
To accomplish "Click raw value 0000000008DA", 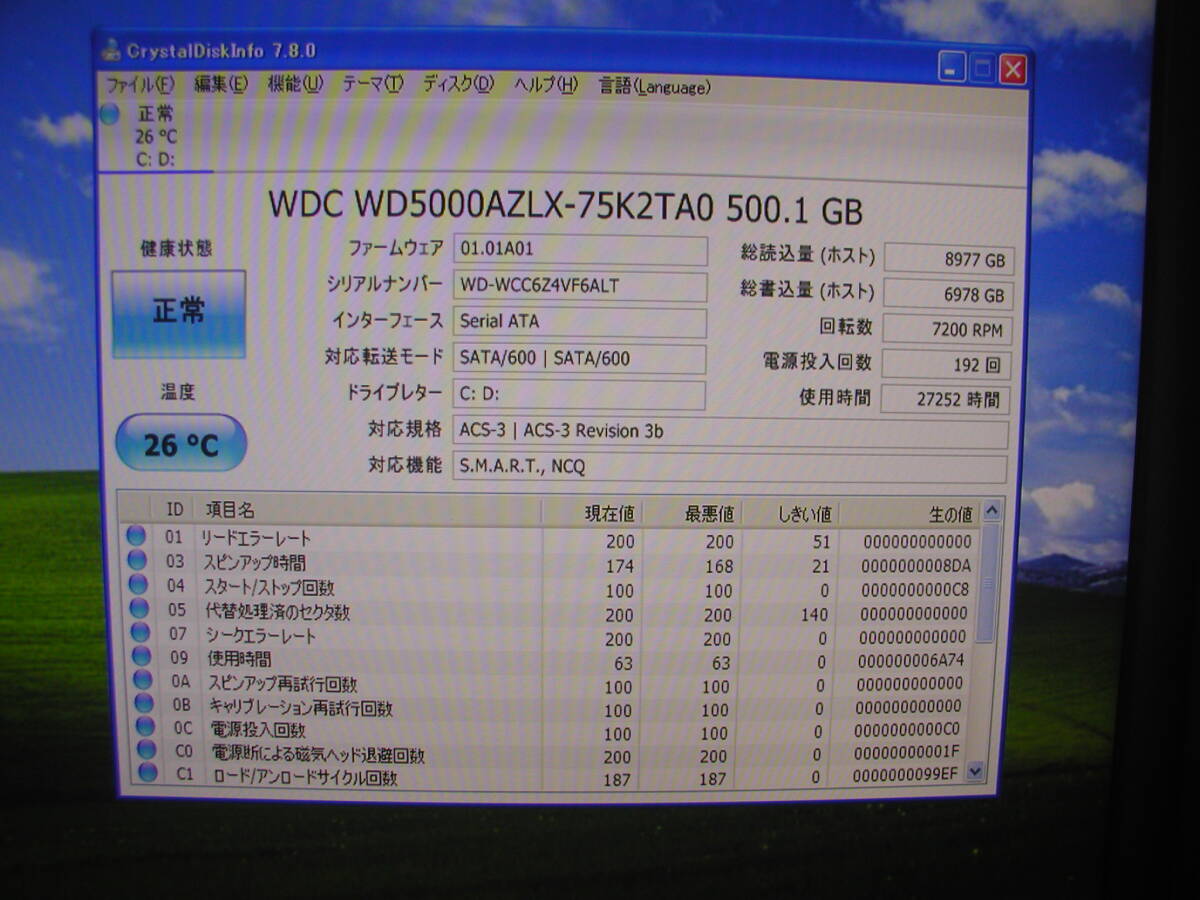I will 915,566.
